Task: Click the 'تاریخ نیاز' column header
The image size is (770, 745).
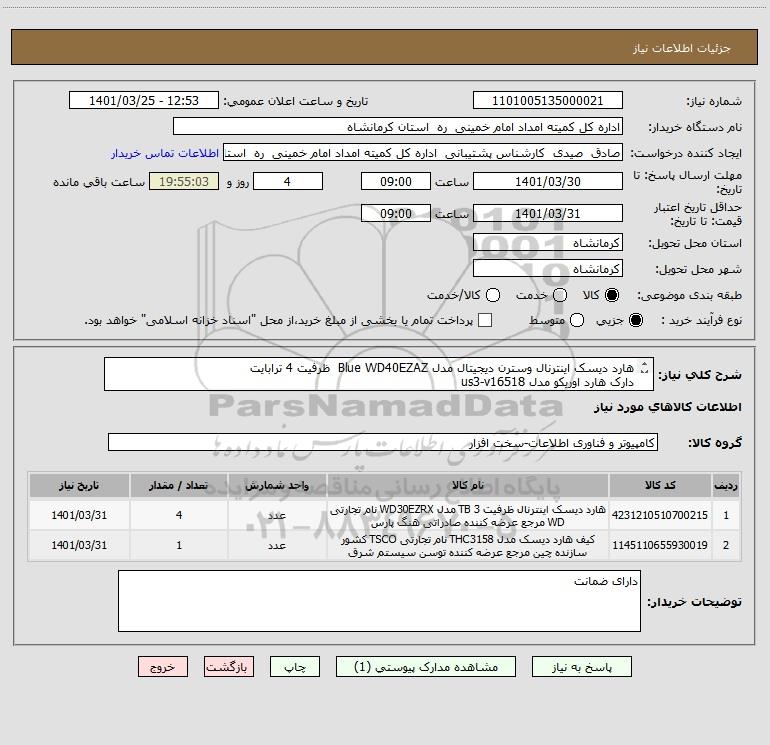Action: pyautogui.click(x=79, y=485)
